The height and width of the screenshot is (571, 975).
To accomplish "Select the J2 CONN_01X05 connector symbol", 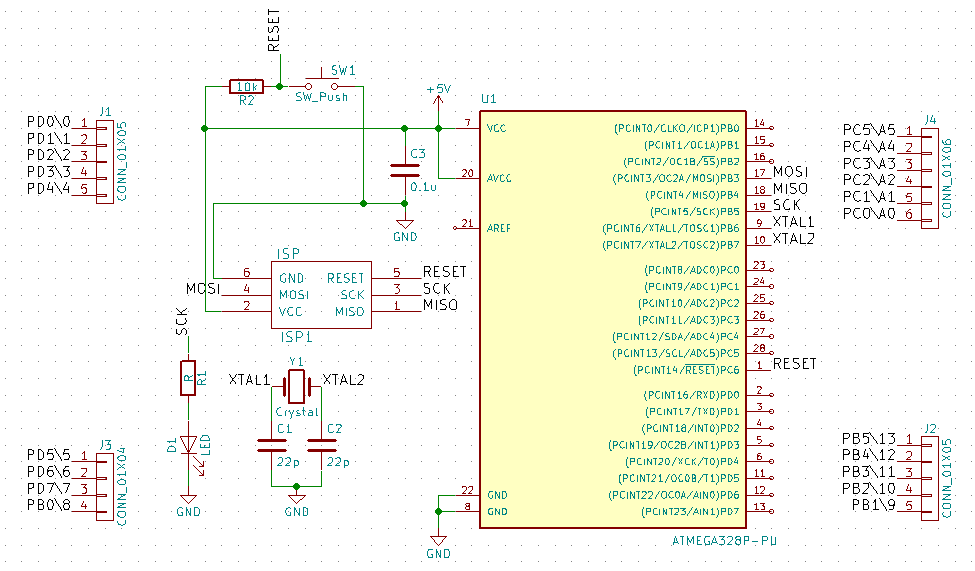I will point(930,478).
